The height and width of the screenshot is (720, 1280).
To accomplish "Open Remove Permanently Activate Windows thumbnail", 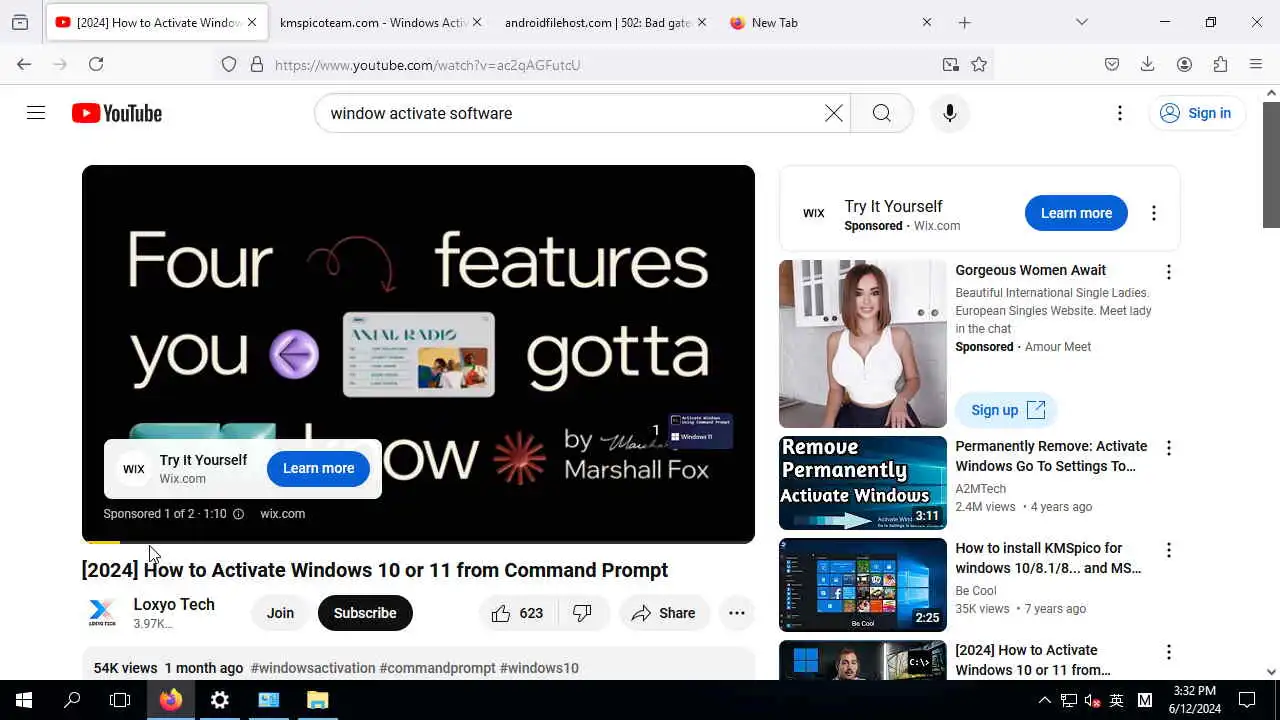I will [x=863, y=483].
